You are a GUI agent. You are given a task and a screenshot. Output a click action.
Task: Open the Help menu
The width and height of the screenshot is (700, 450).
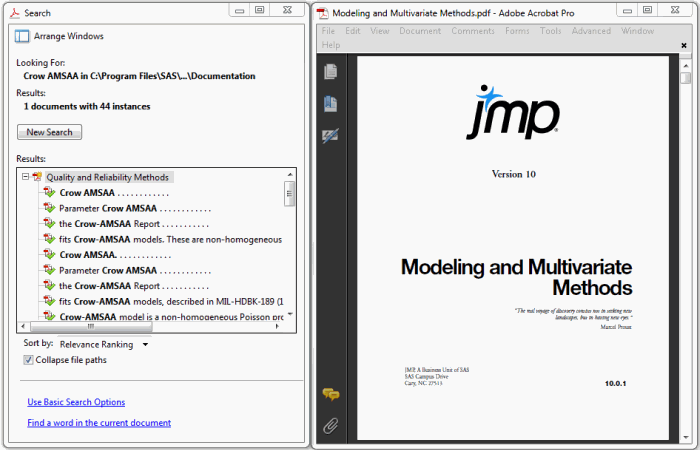coord(331,45)
